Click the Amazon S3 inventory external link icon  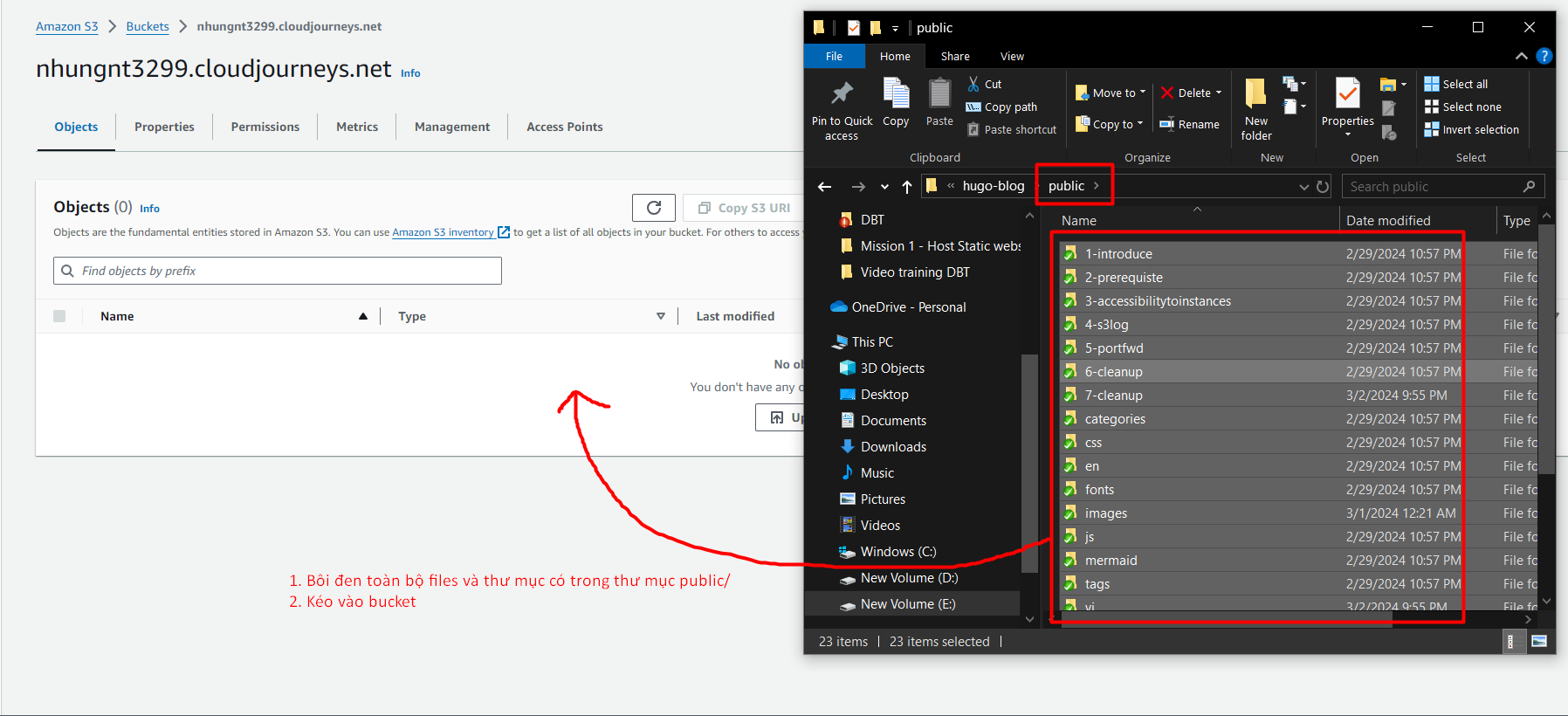coord(503,232)
